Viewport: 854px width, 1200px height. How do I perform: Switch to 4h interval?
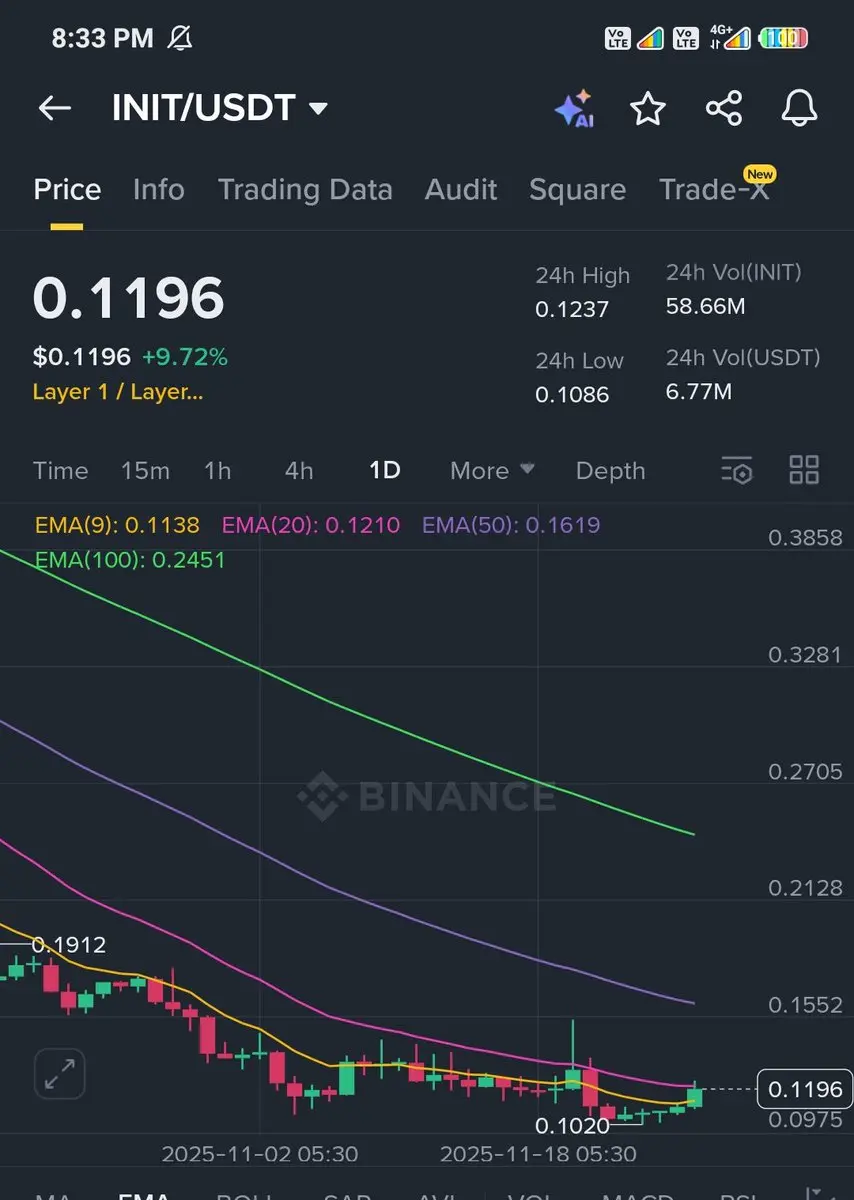click(x=299, y=471)
